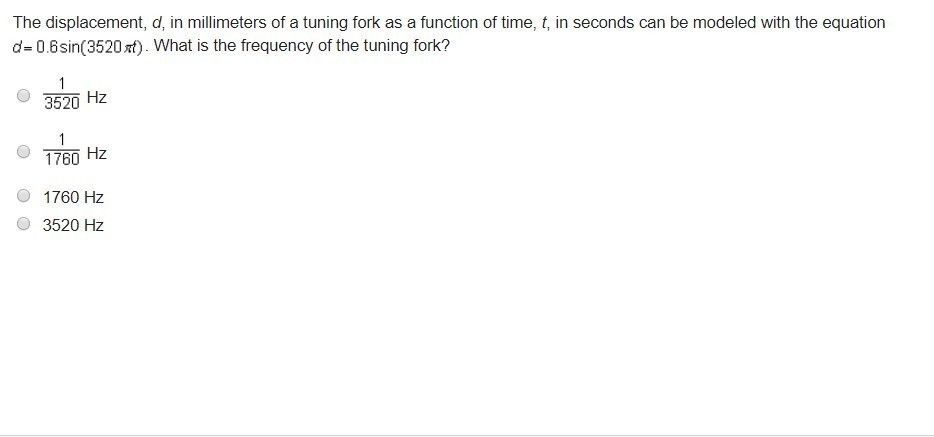Screen dimensions: 934x437
Task: Click the 1 over 1760 fraction
Action: [61, 150]
